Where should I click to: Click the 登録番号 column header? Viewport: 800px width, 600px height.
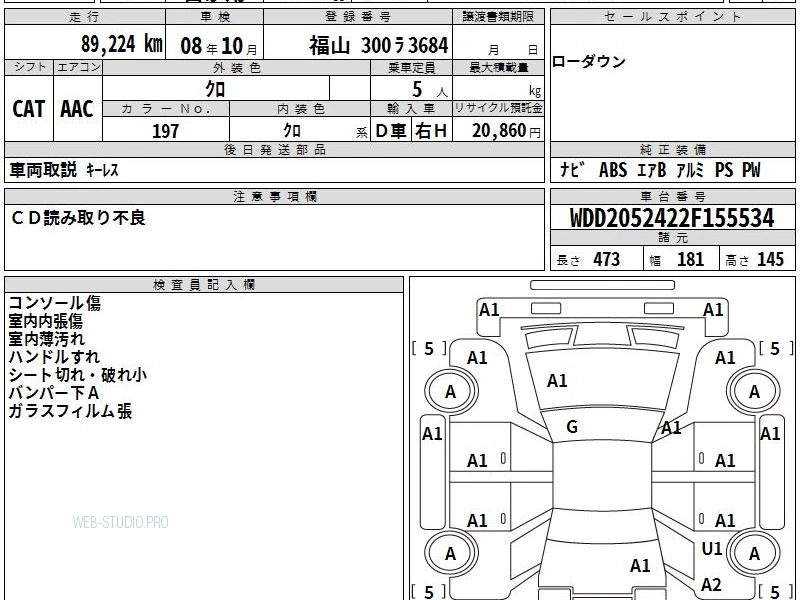point(358,17)
